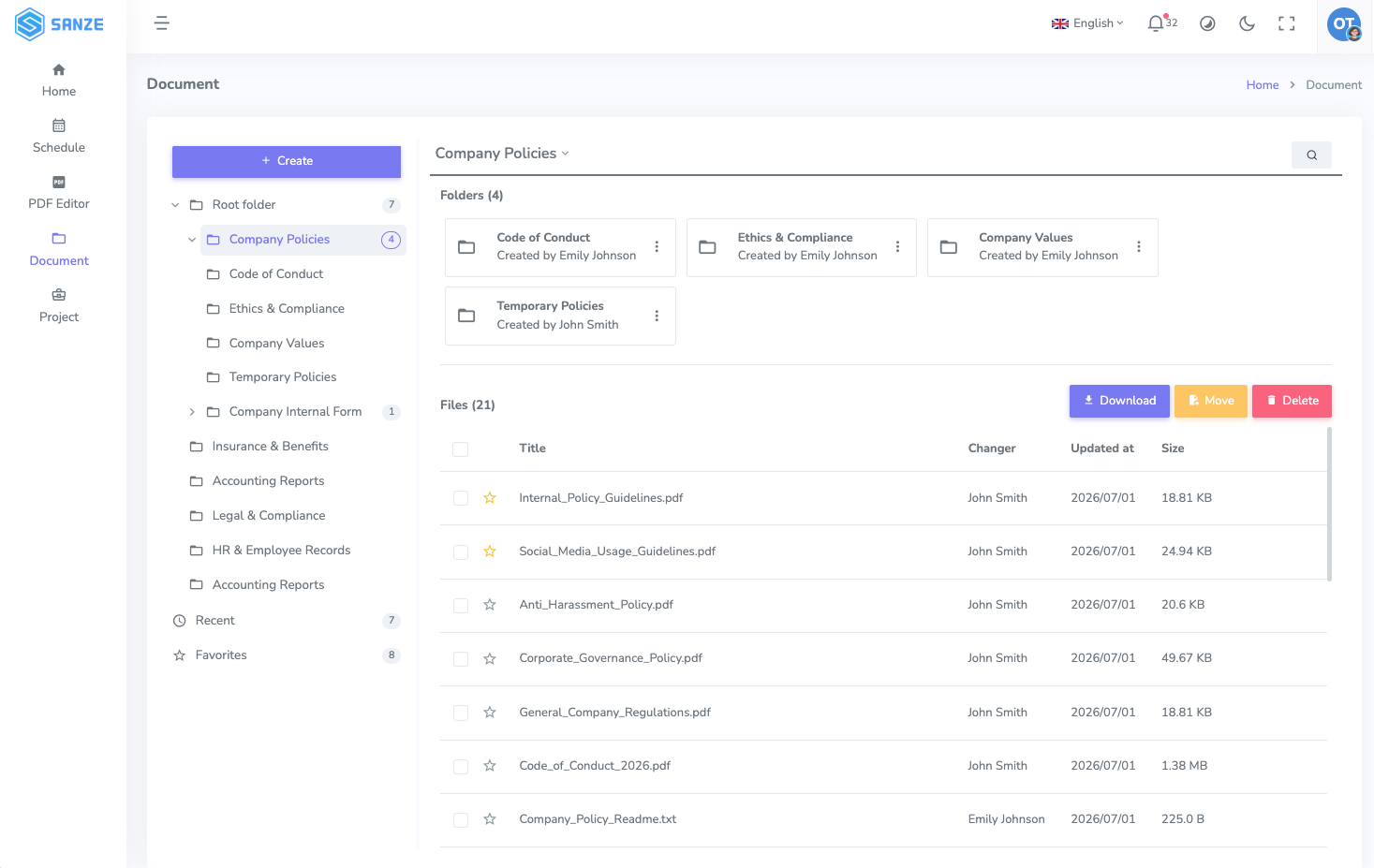
Task: Open English language dropdown
Action: (x=1087, y=23)
